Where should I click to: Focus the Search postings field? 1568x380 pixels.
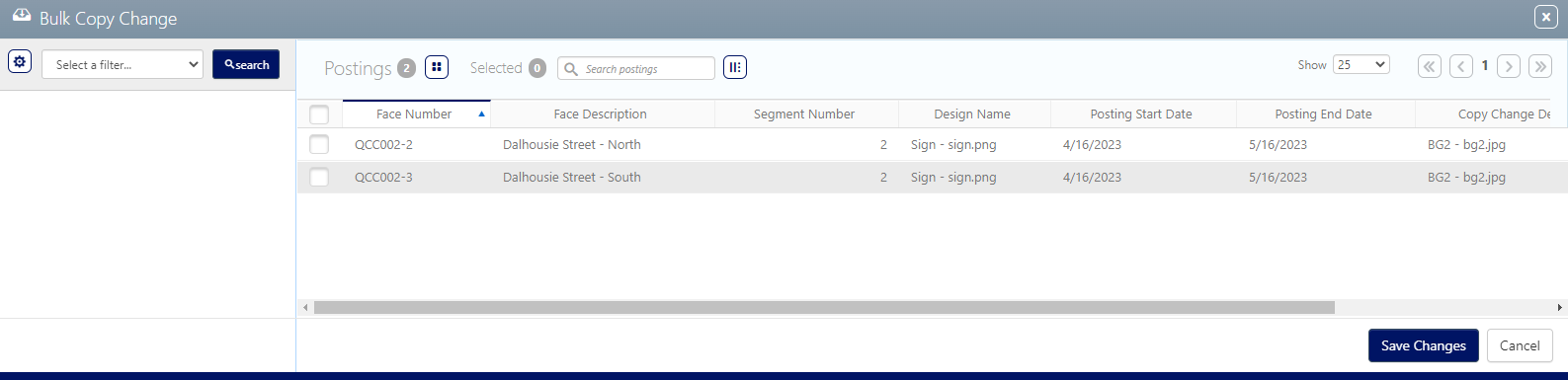pos(636,68)
